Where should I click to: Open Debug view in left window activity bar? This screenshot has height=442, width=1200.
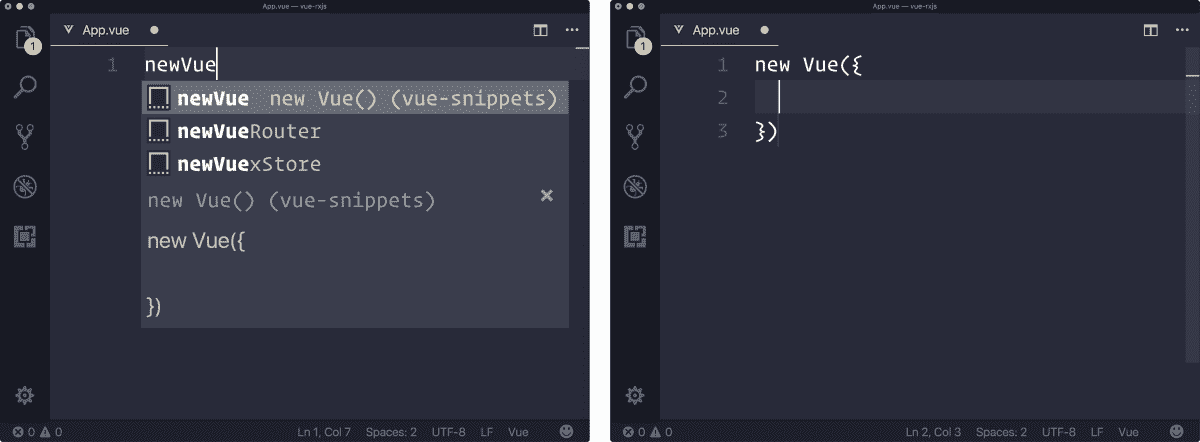[24, 186]
